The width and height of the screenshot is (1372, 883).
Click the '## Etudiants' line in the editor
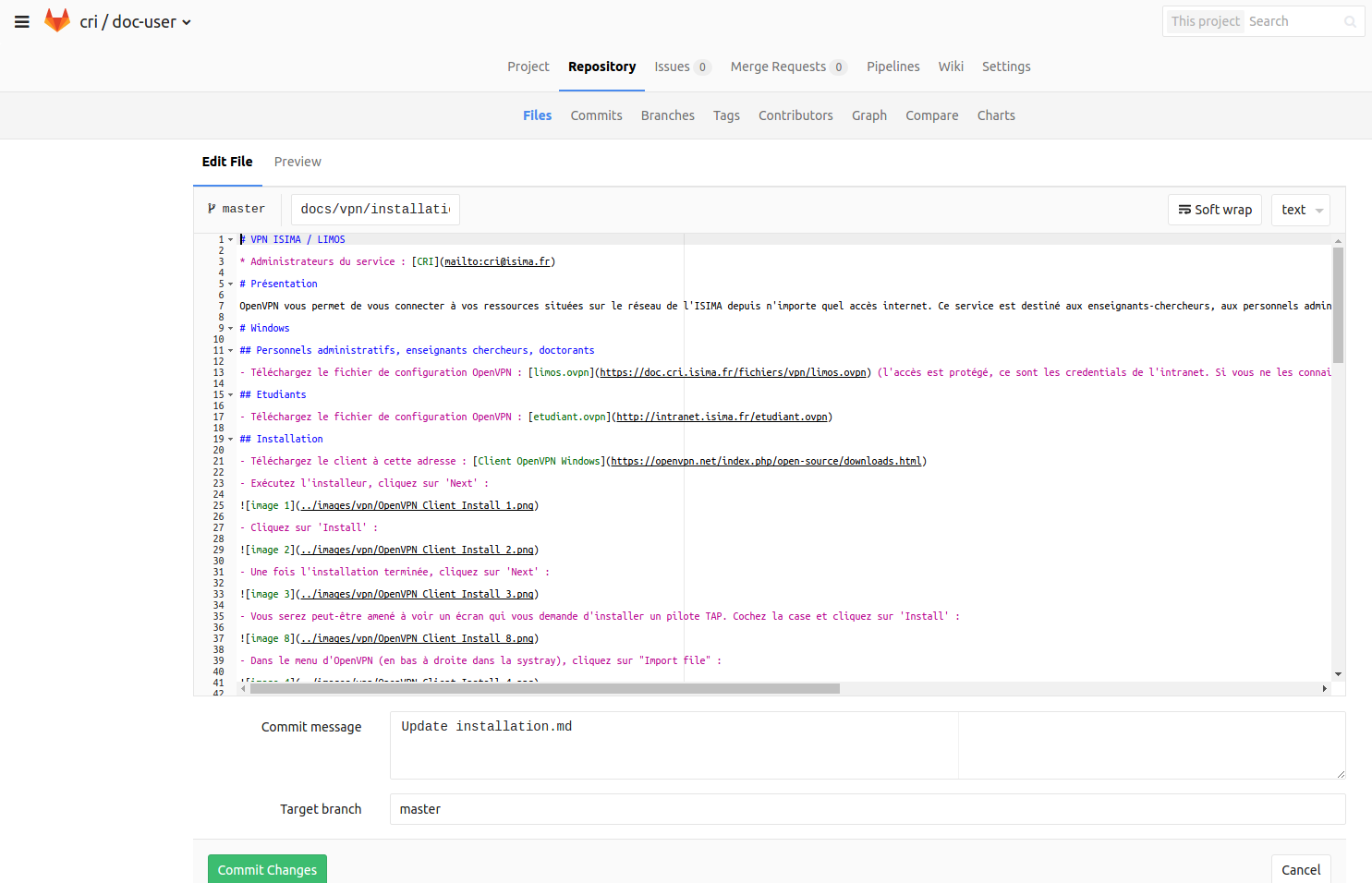273,394
